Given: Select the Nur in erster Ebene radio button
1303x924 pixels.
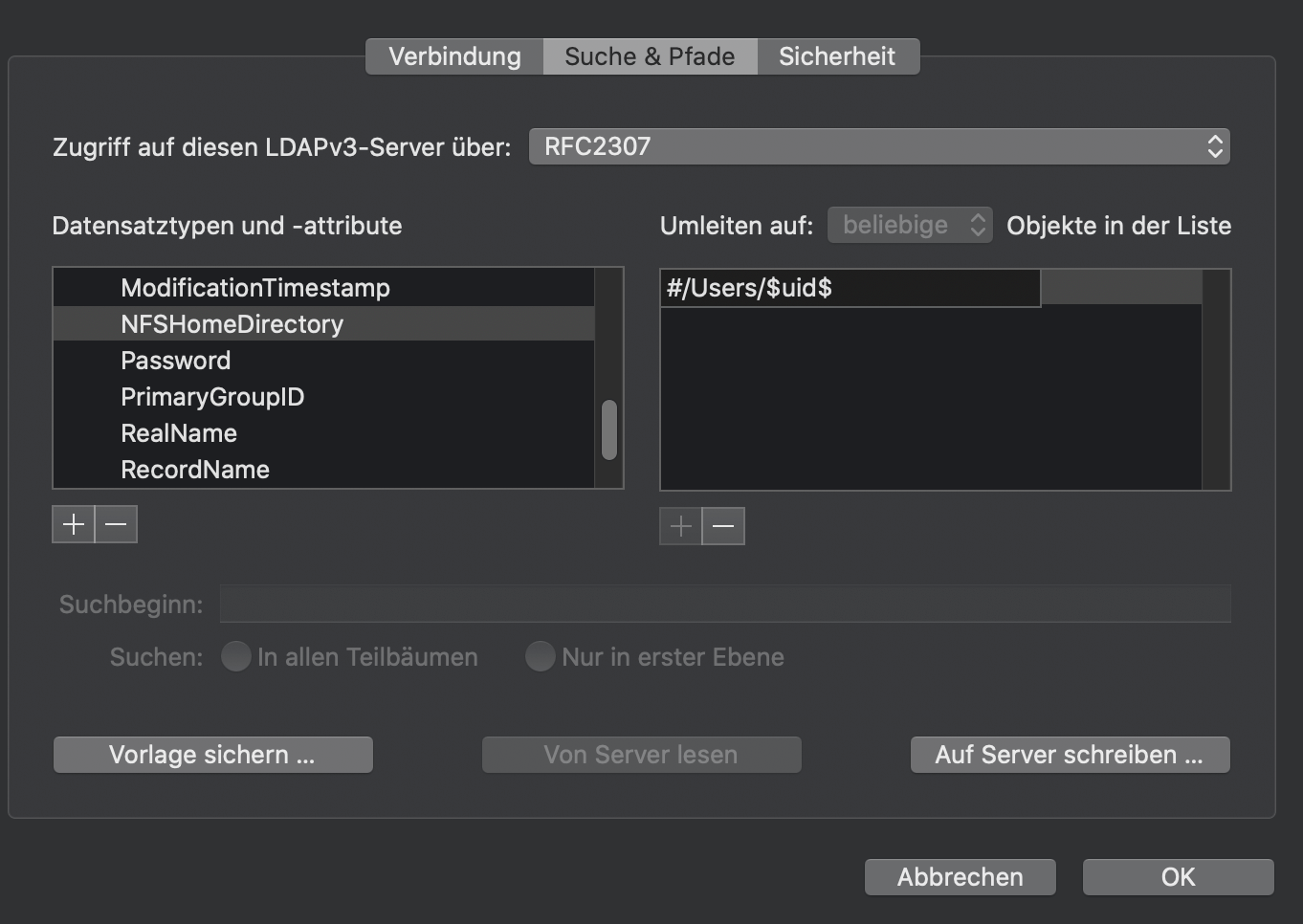Looking at the screenshot, I should pos(540,656).
